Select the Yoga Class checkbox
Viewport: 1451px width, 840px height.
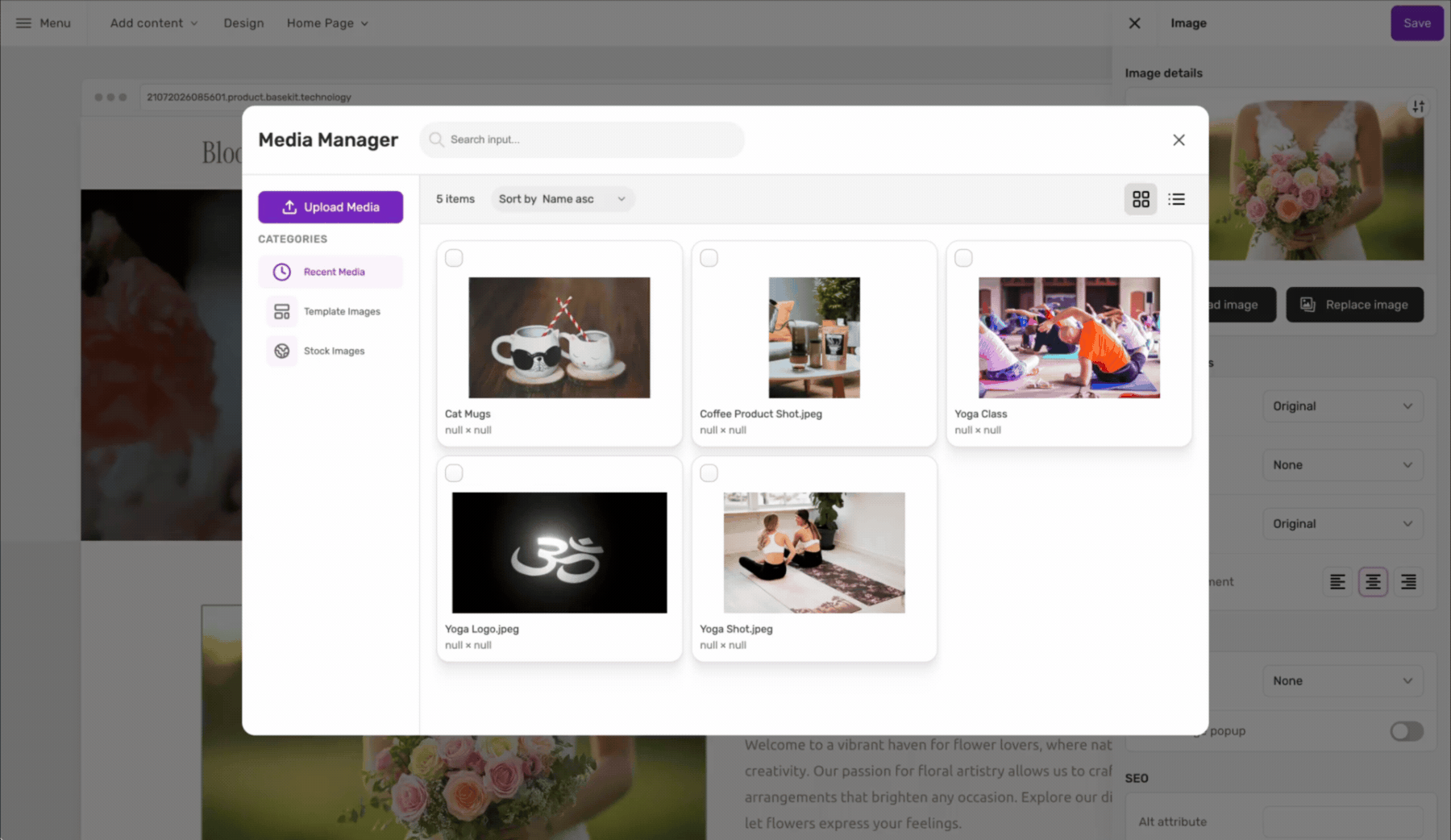[963, 258]
